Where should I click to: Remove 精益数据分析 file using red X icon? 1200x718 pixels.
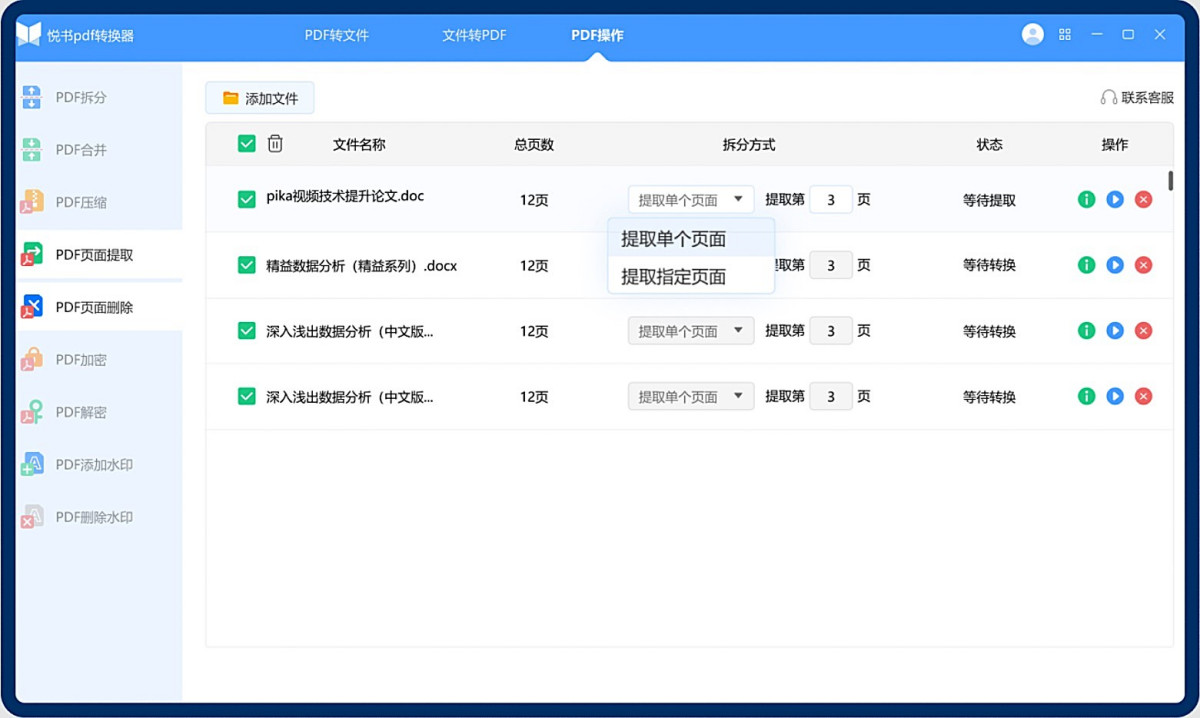[x=1143, y=265]
